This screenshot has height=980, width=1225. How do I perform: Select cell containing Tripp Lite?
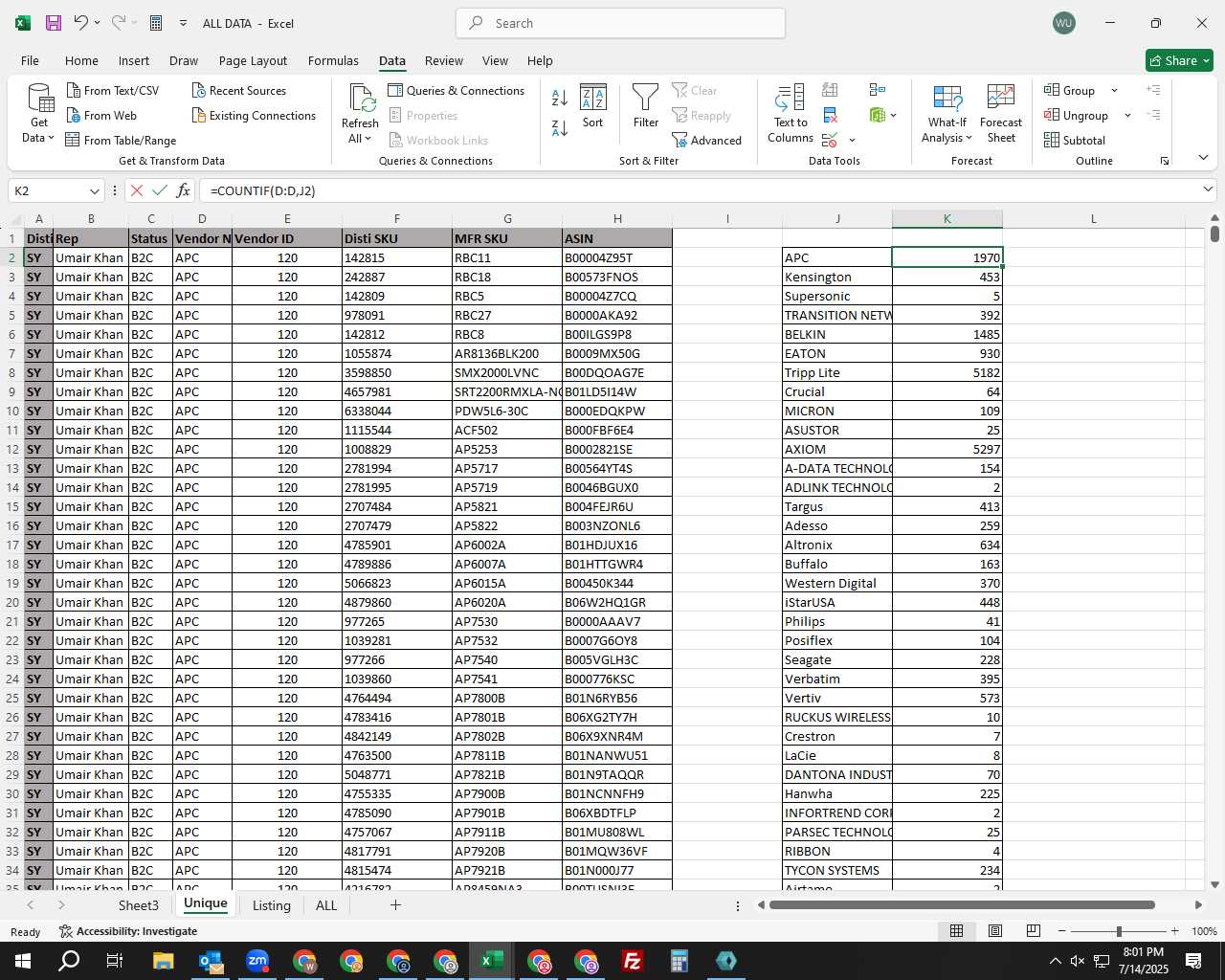point(837,372)
